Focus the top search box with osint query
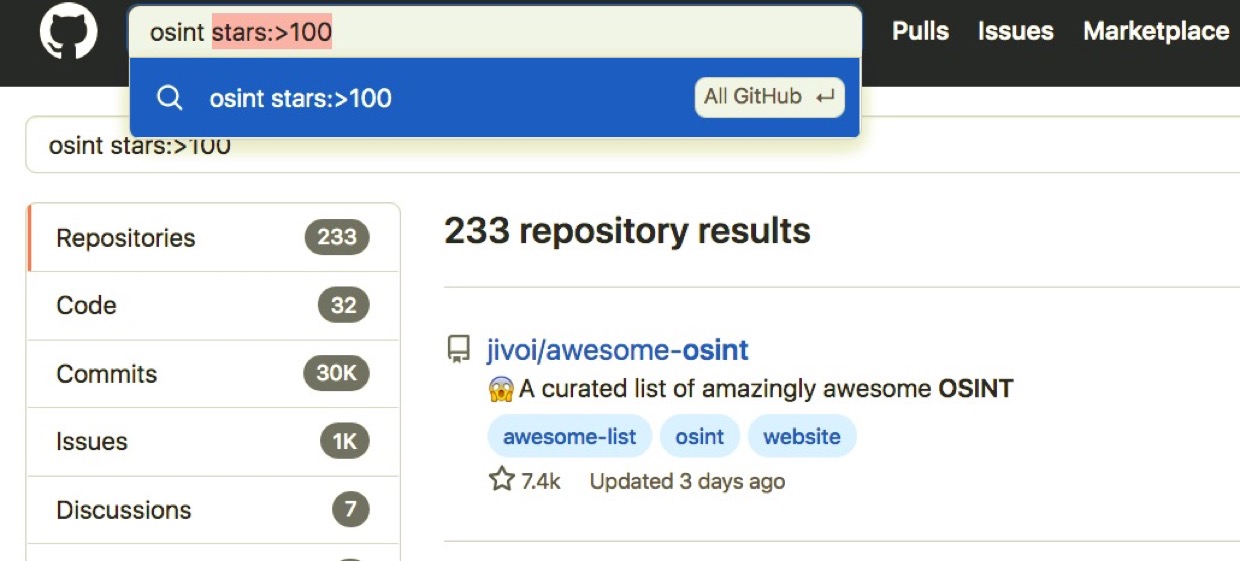Screen dimensions: 1240x561 pyautogui.click(x=495, y=32)
